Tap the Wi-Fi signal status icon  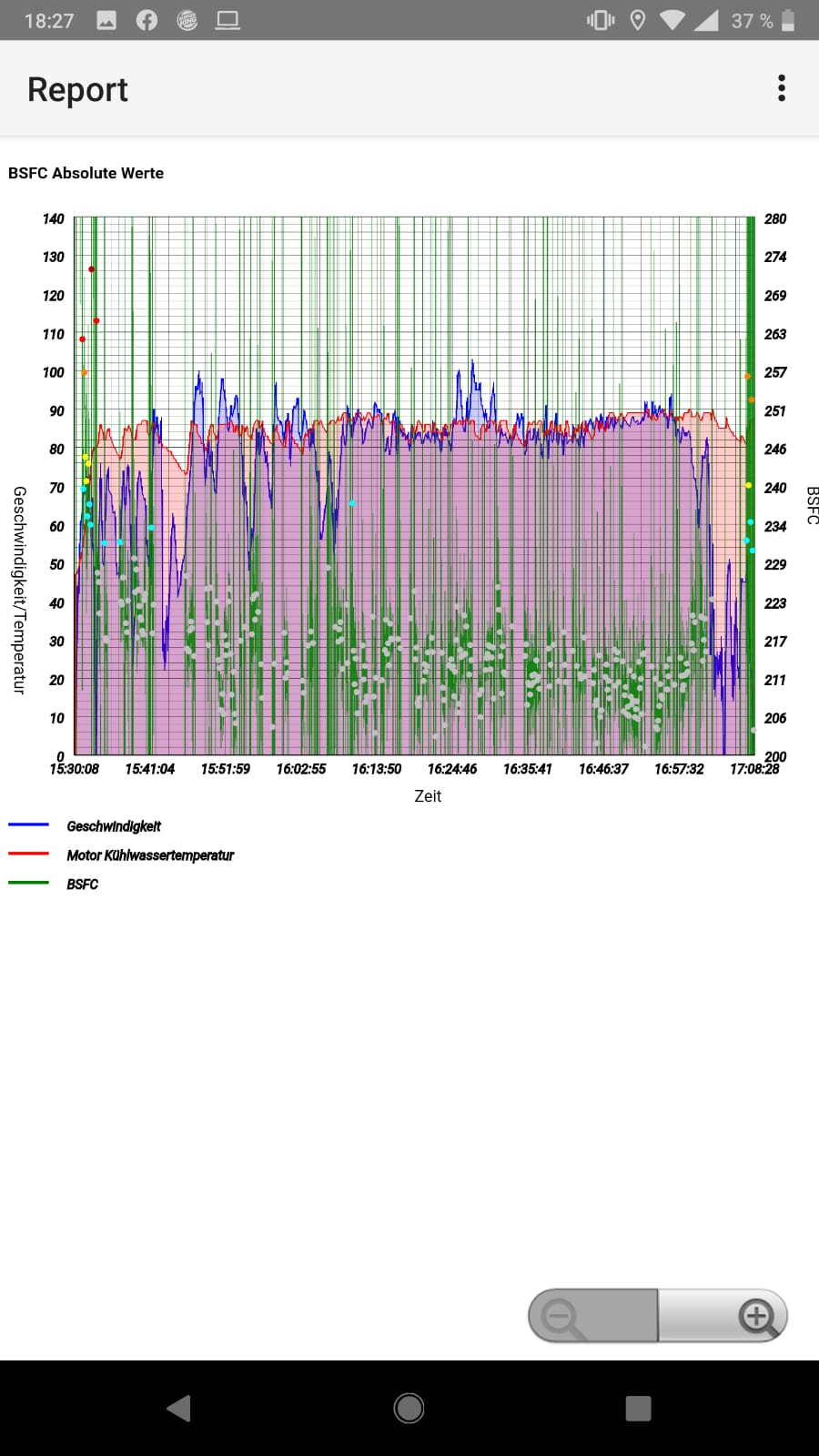(672, 20)
